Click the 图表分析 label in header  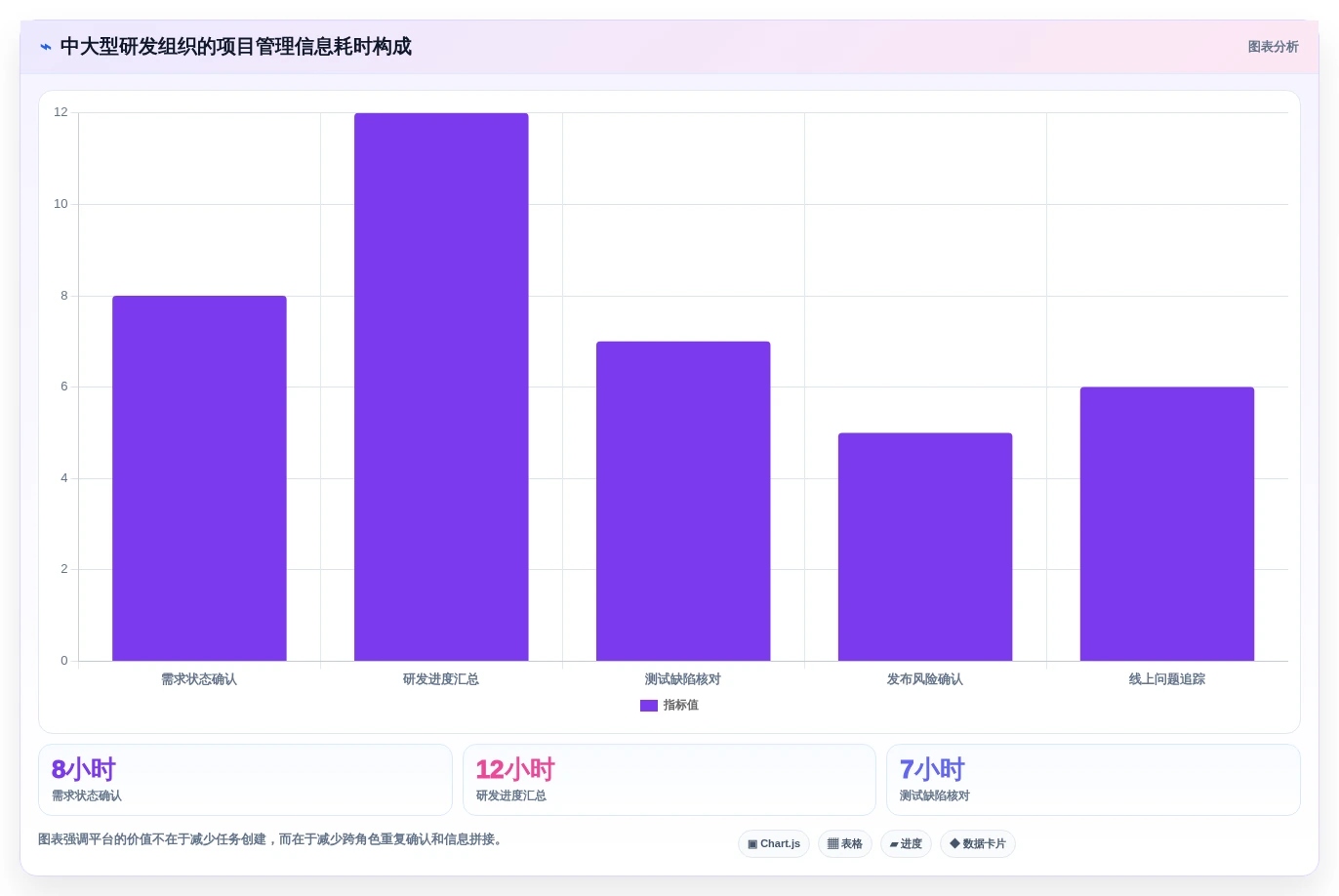(x=1273, y=47)
